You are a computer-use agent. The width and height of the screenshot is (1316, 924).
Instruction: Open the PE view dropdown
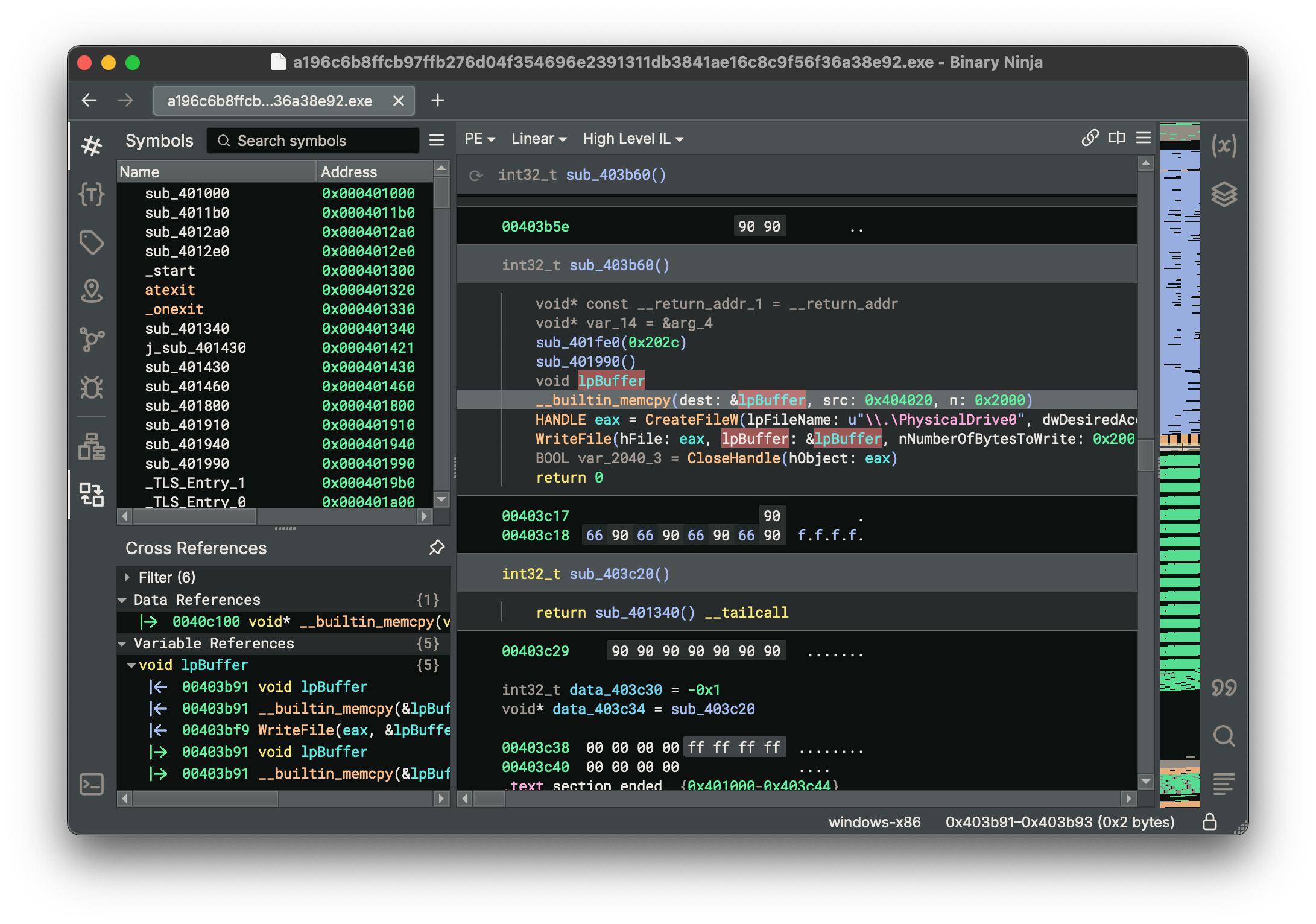coord(478,138)
